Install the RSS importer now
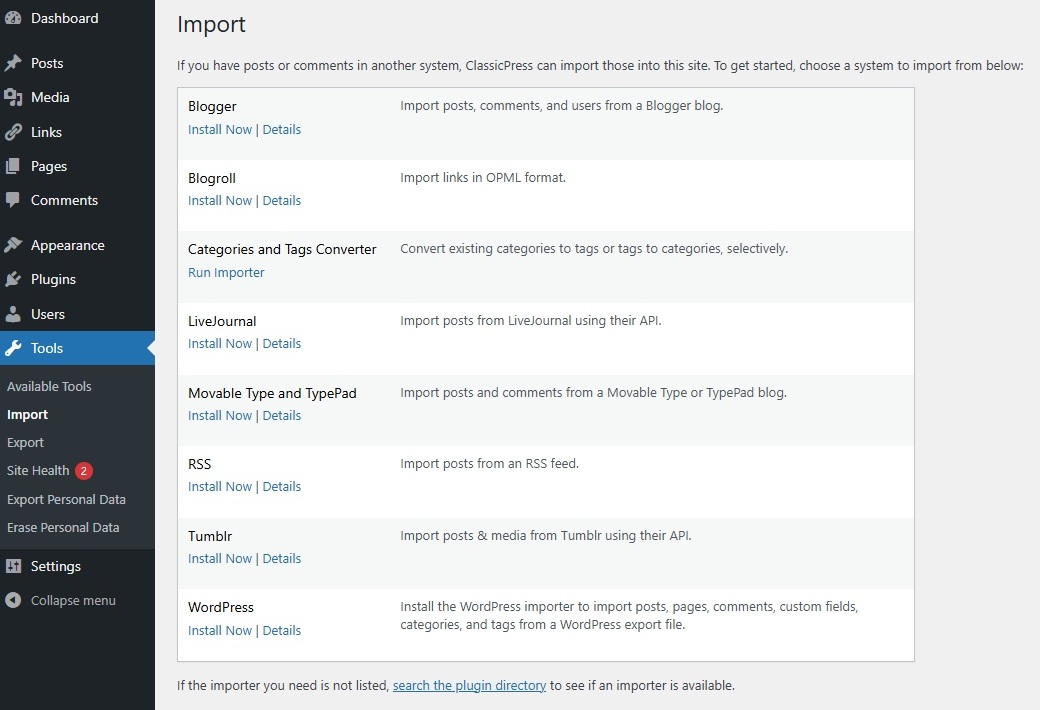Image resolution: width=1040 pixels, height=710 pixels. [x=220, y=486]
